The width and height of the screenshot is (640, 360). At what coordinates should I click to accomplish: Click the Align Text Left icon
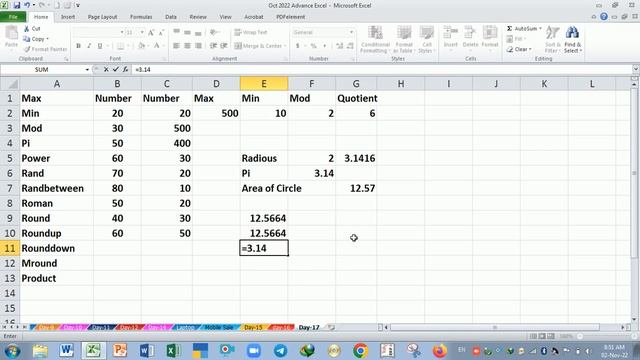pyautogui.click(x=176, y=46)
